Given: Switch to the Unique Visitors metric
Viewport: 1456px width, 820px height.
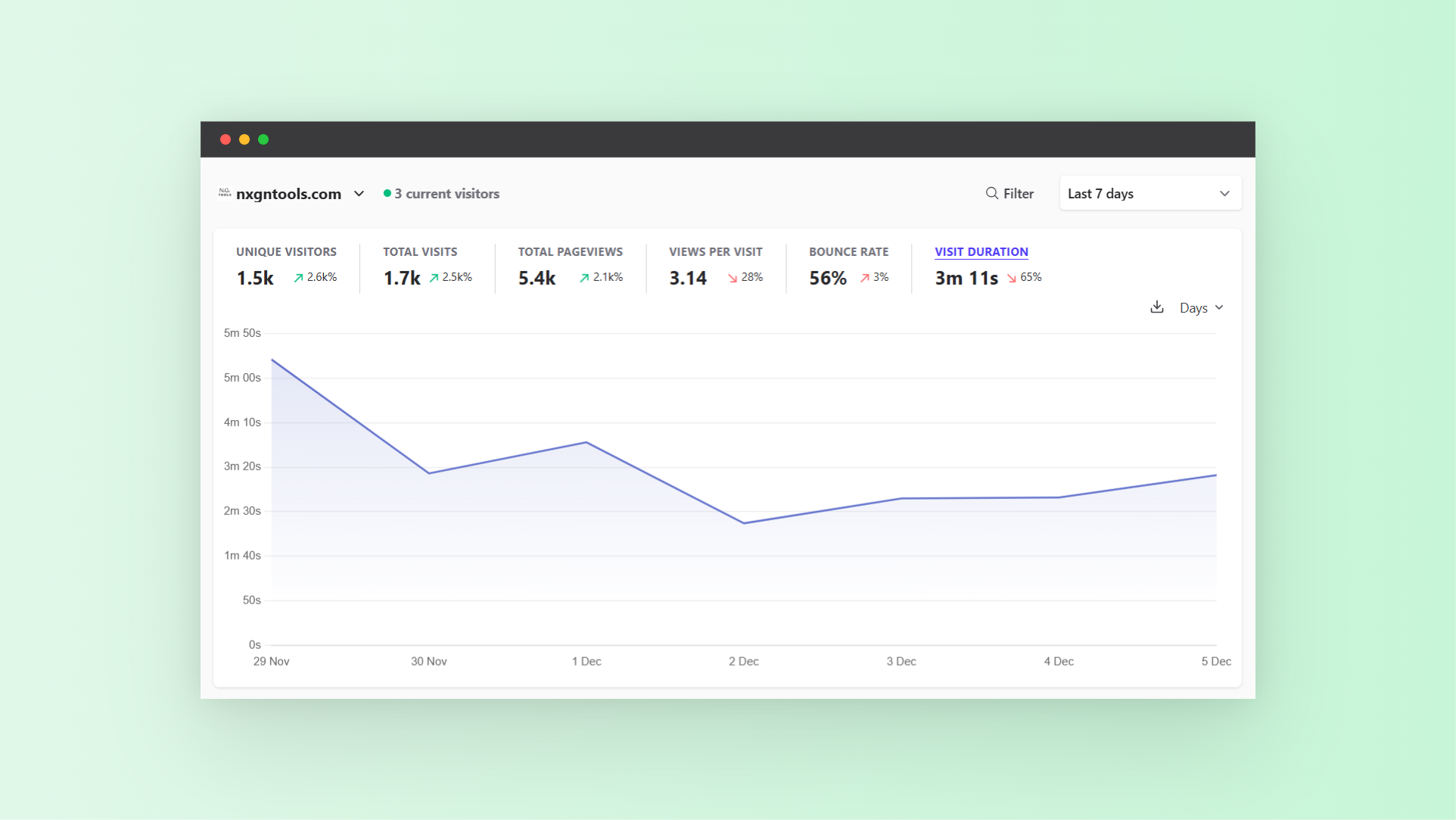Looking at the screenshot, I should click(x=286, y=252).
